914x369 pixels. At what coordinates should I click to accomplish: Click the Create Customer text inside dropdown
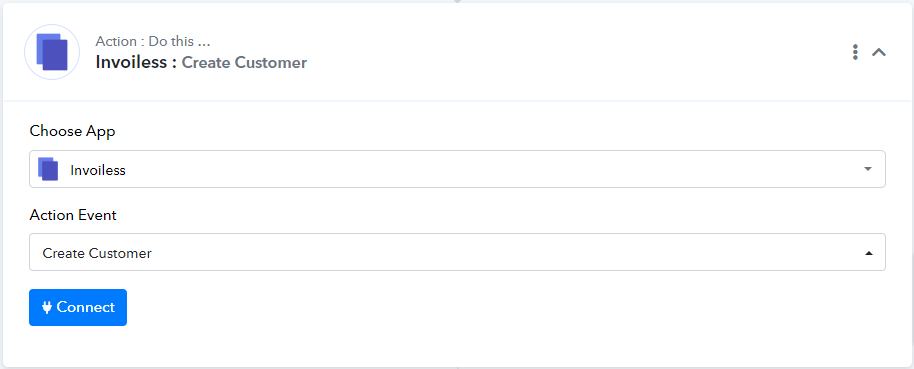97,254
